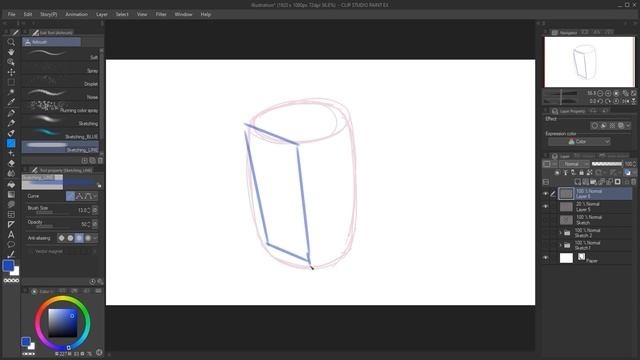Image resolution: width=640 pixels, height=360 pixels.
Task: Expand the Sketch 1 folder
Action: (561, 245)
